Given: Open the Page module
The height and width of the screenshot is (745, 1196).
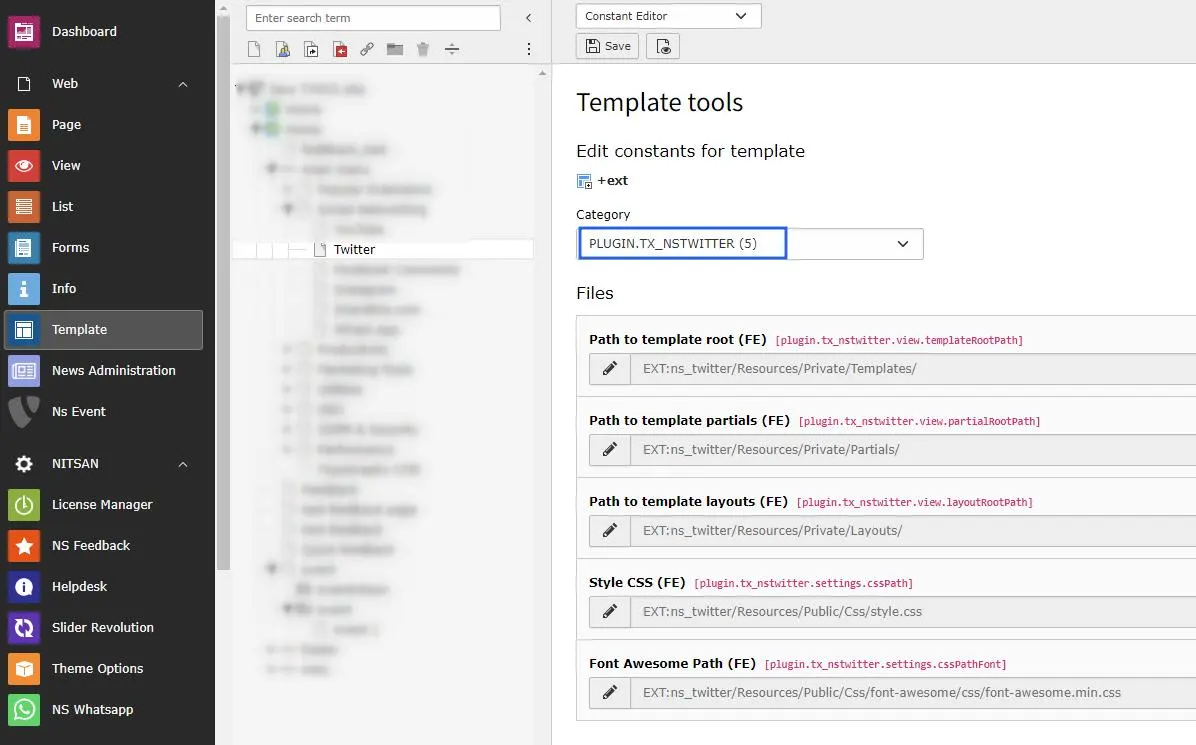Looking at the screenshot, I should pyautogui.click(x=103, y=124).
